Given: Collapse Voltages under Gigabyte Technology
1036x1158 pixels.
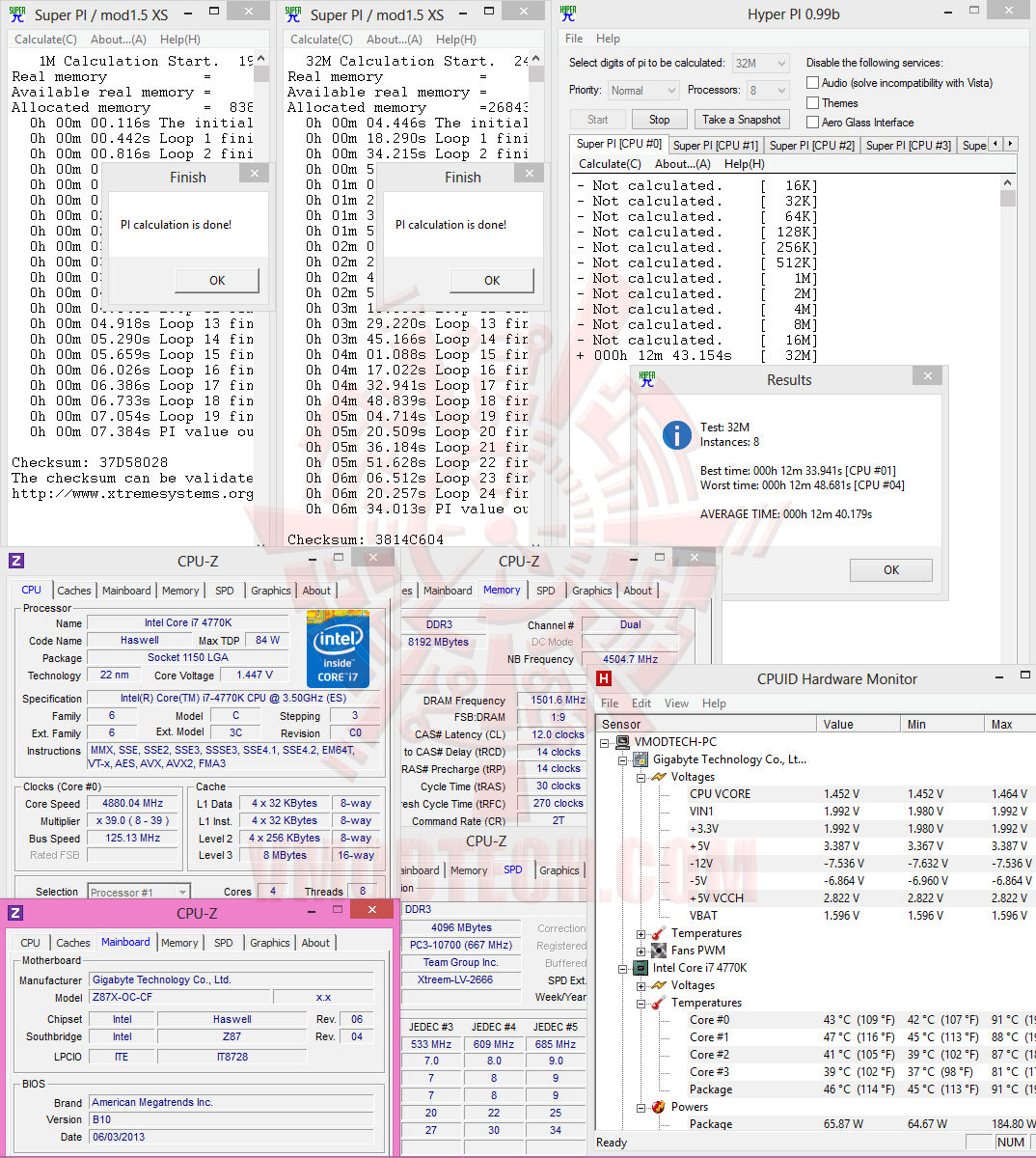Looking at the screenshot, I should pos(641,778).
